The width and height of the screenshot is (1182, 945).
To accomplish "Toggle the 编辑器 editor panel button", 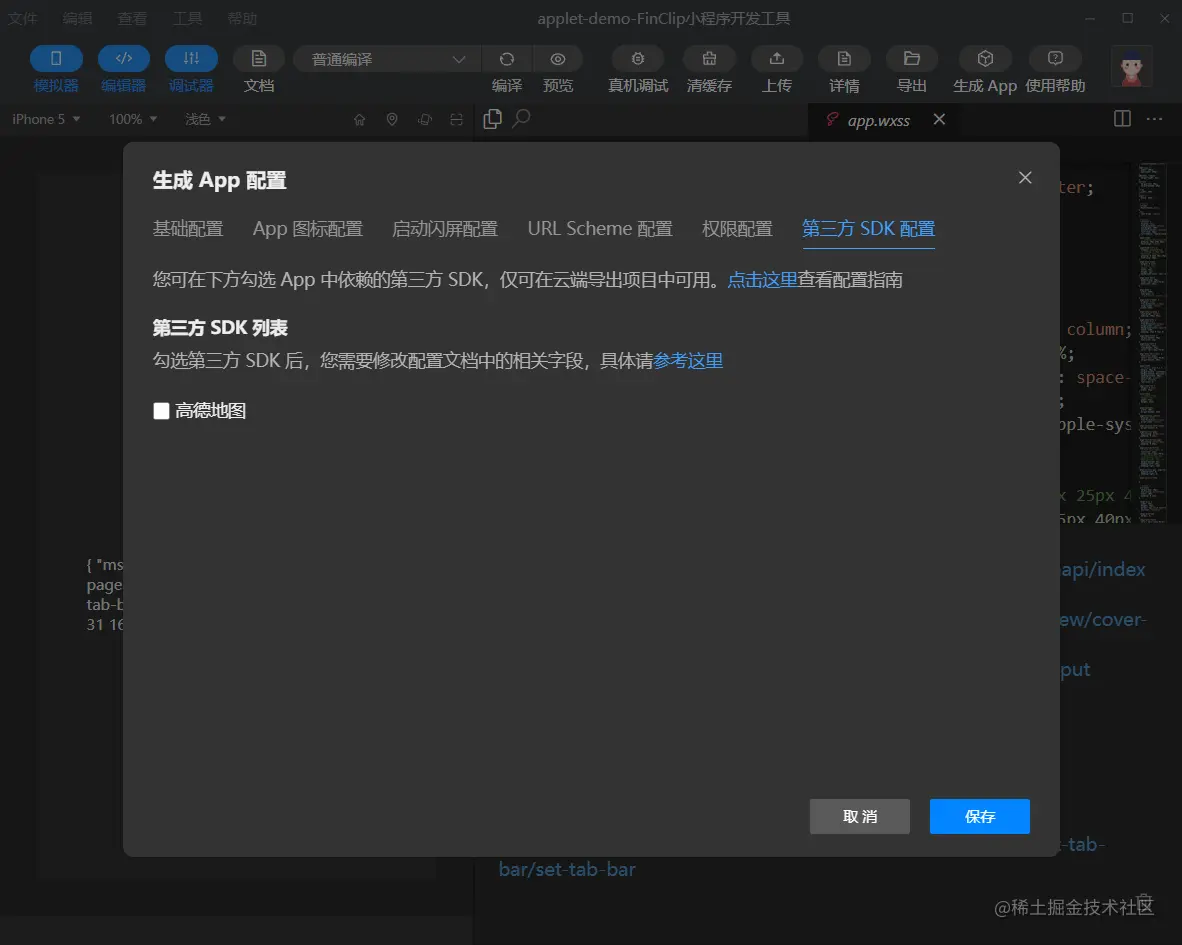I will tap(124, 59).
